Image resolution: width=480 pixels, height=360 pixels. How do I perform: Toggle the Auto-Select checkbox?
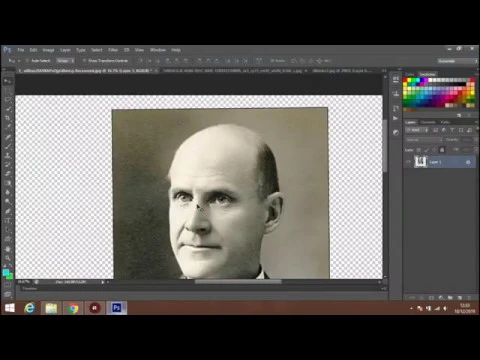[27, 61]
